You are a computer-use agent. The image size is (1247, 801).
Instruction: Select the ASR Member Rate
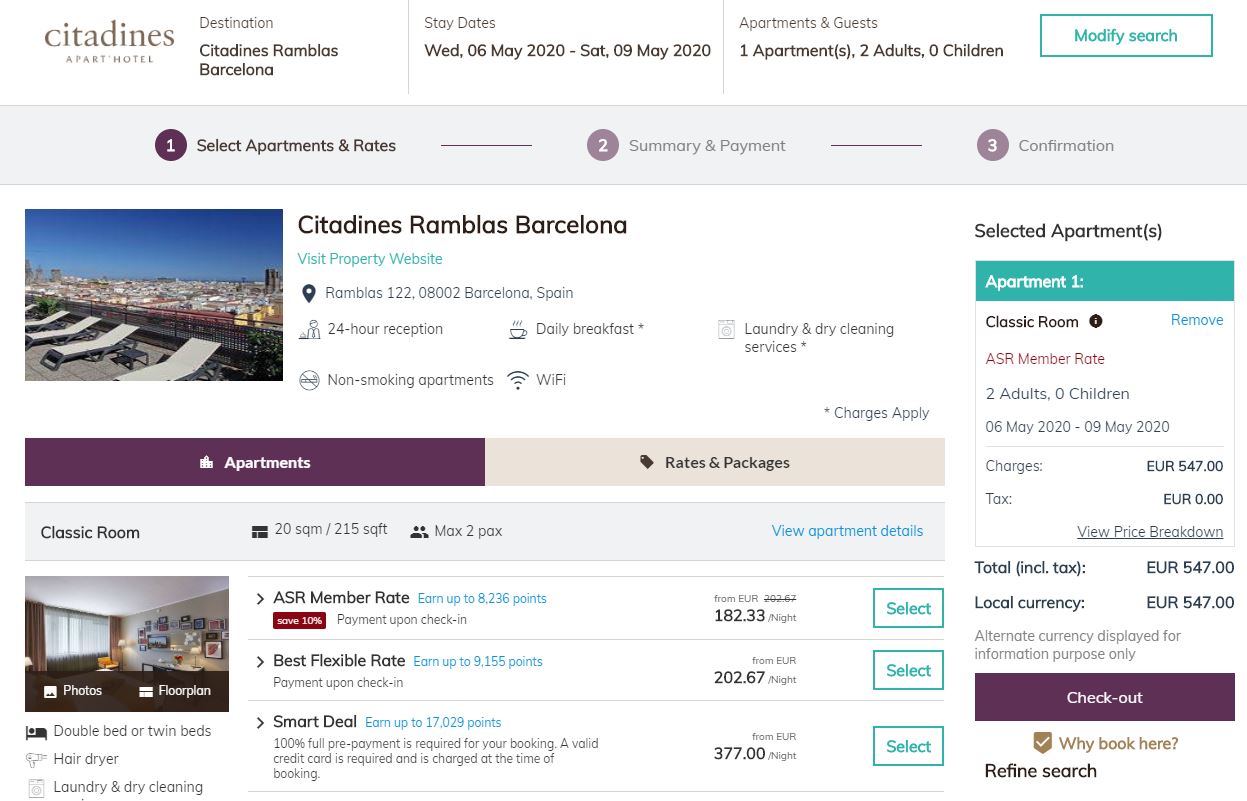click(x=908, y=608)
